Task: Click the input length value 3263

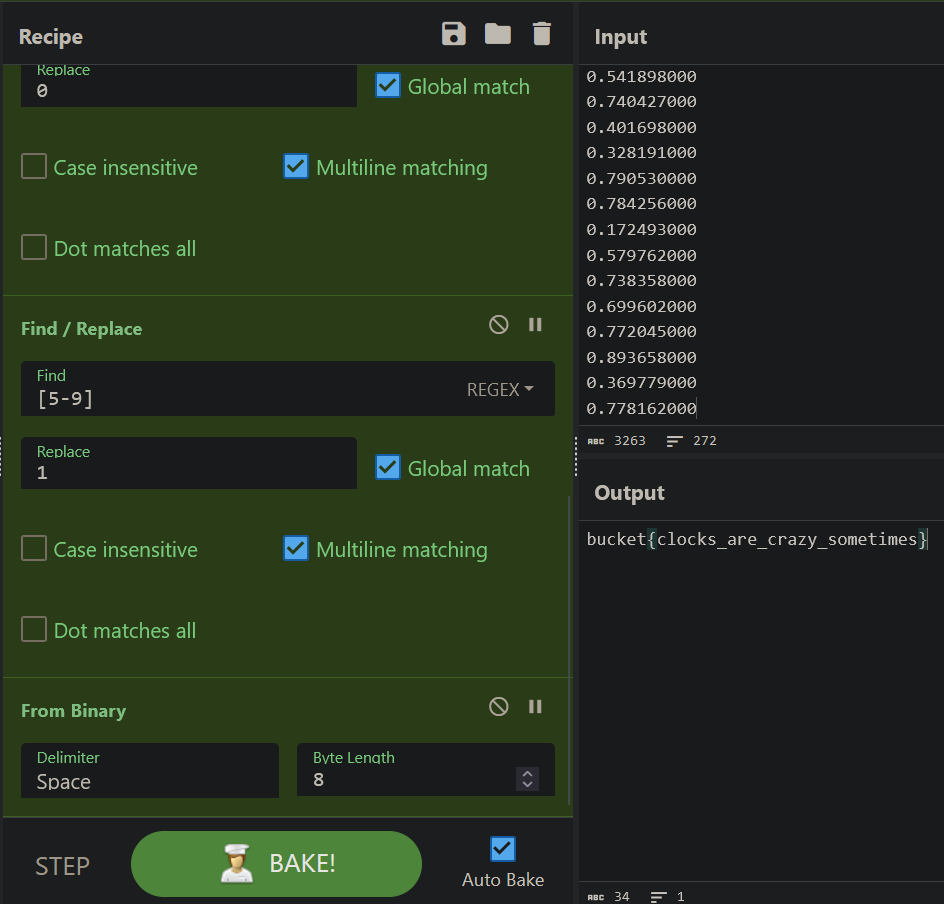Action: coord(630,441)
